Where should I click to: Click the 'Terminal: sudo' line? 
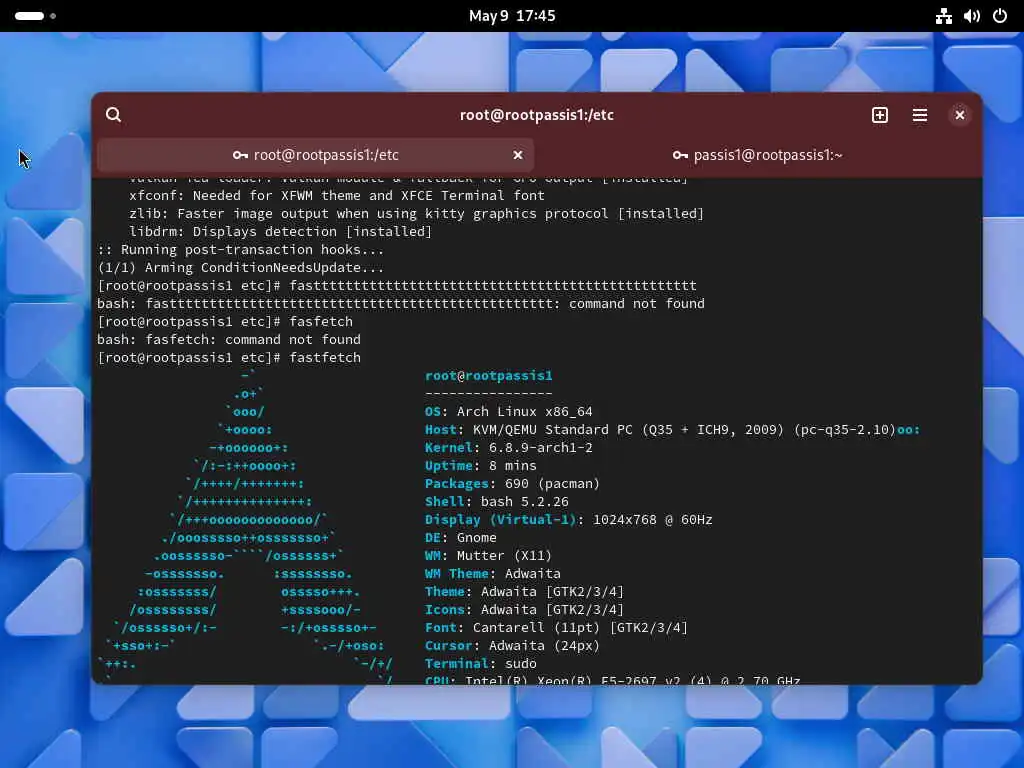[x=481, y=664]
